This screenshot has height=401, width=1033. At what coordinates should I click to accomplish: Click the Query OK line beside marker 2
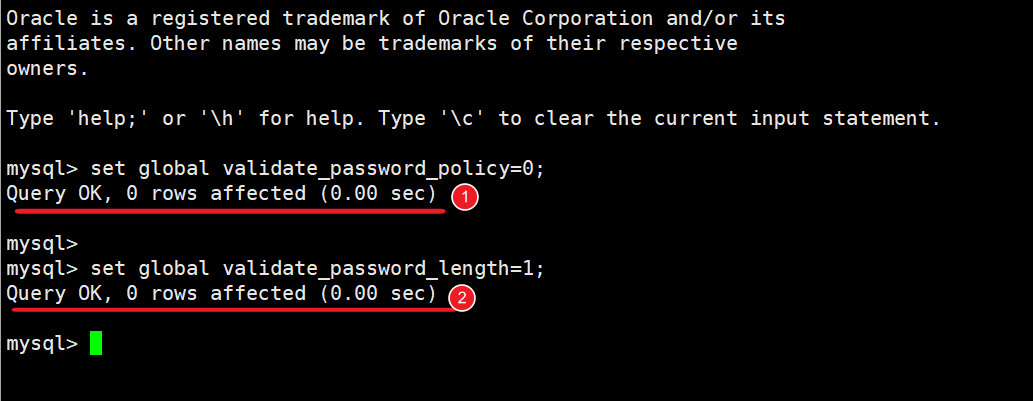point(221,293)
